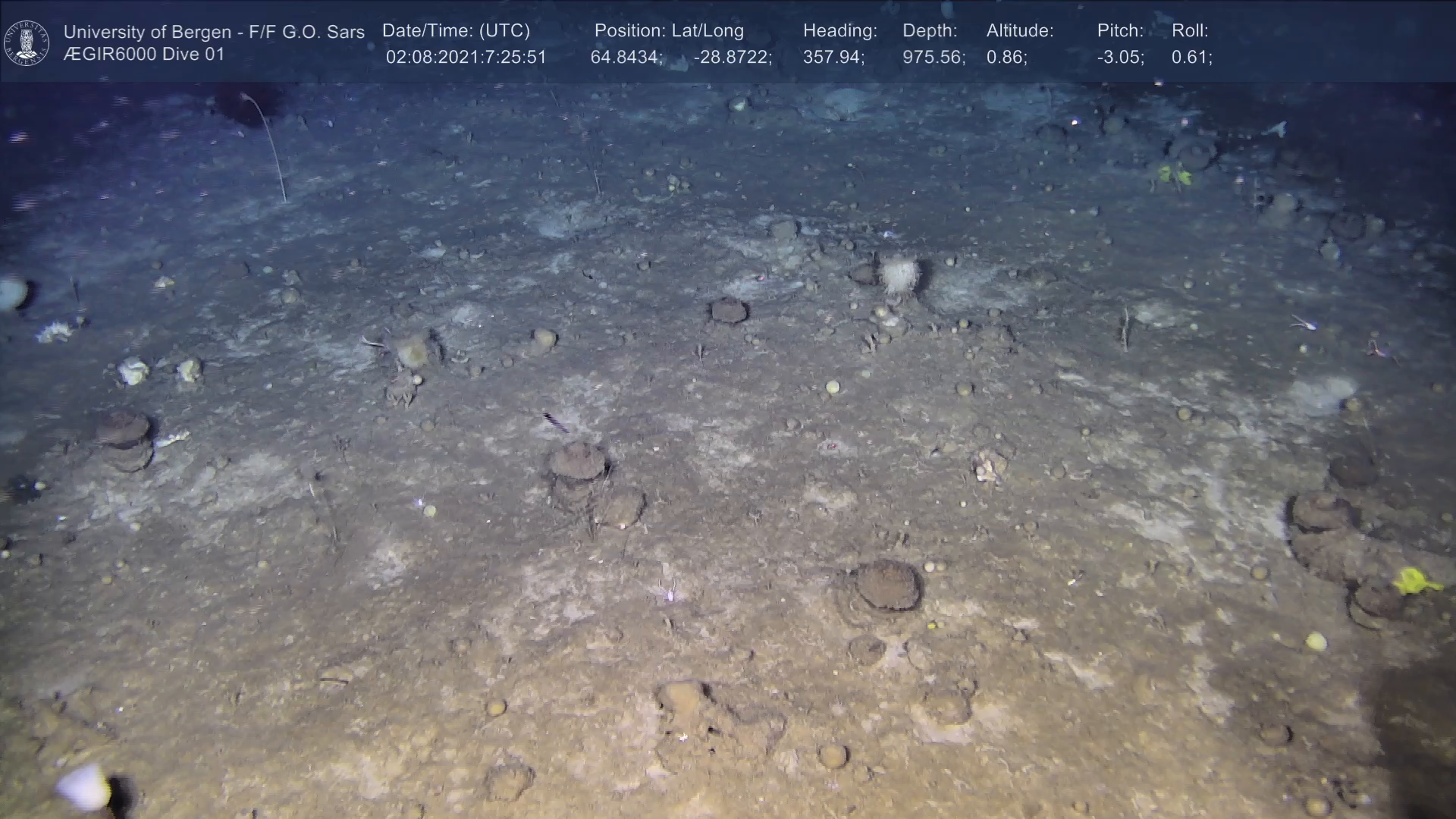Image resolution: width=1456 pixels, height=819 pixels.
Task: Click the 'Heading:' label
Action: coord(839,31)
